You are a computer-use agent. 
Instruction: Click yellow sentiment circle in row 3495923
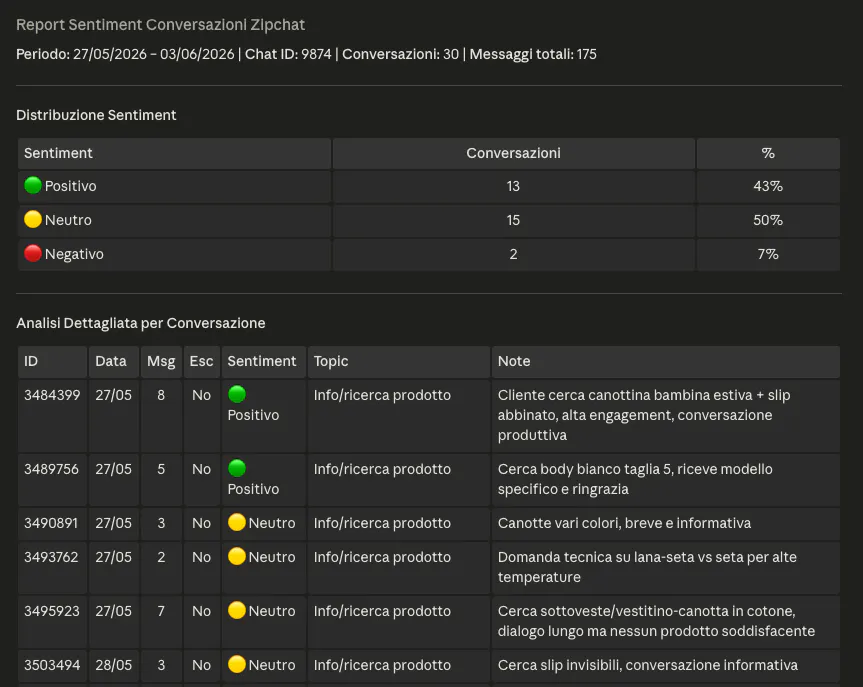click(x=237, y=610)
